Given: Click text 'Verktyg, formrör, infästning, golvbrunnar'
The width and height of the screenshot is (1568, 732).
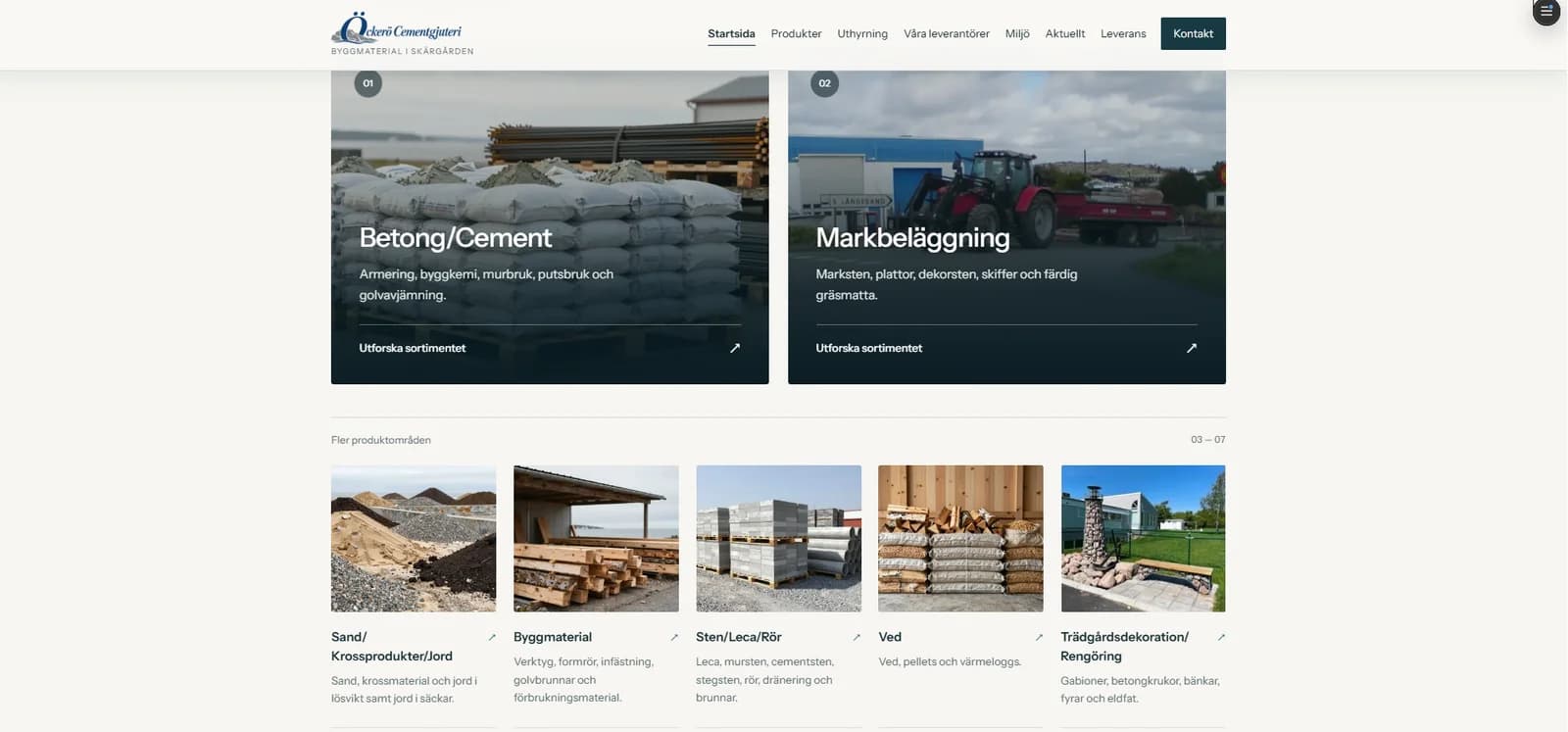Looking at the screenshot, I should click(583, 670).
